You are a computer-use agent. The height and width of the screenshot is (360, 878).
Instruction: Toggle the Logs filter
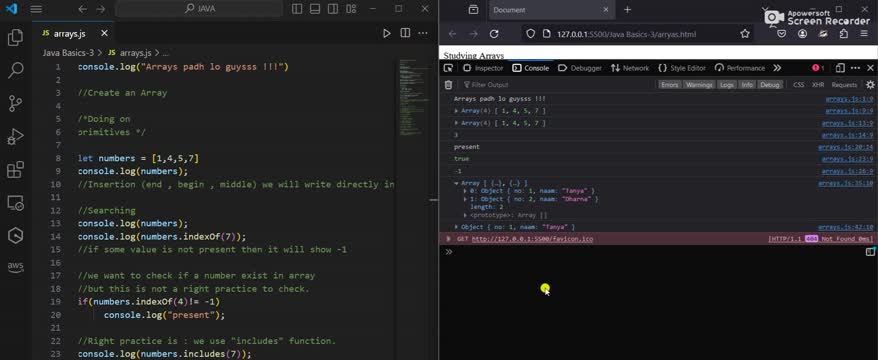727,85
